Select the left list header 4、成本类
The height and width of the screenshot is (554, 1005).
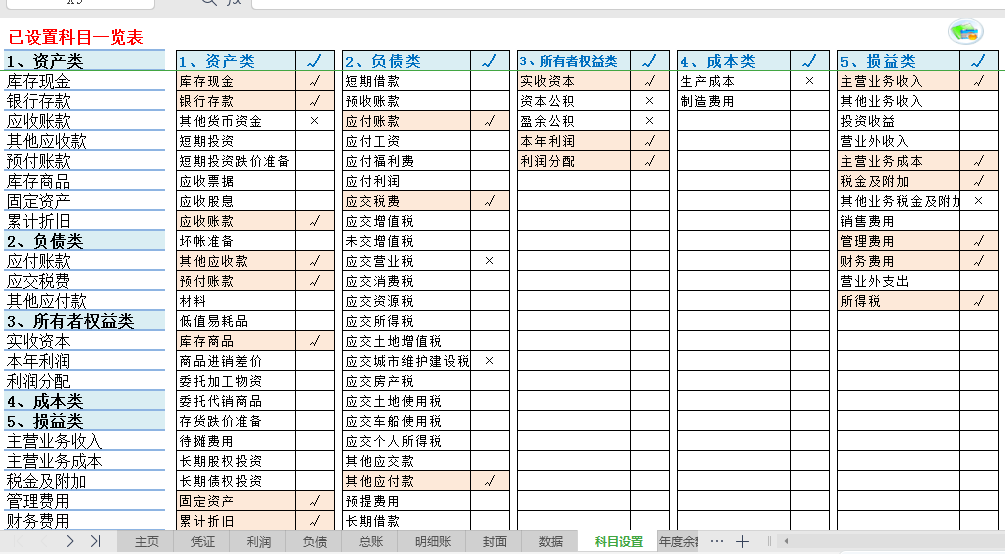pos(85,401)
